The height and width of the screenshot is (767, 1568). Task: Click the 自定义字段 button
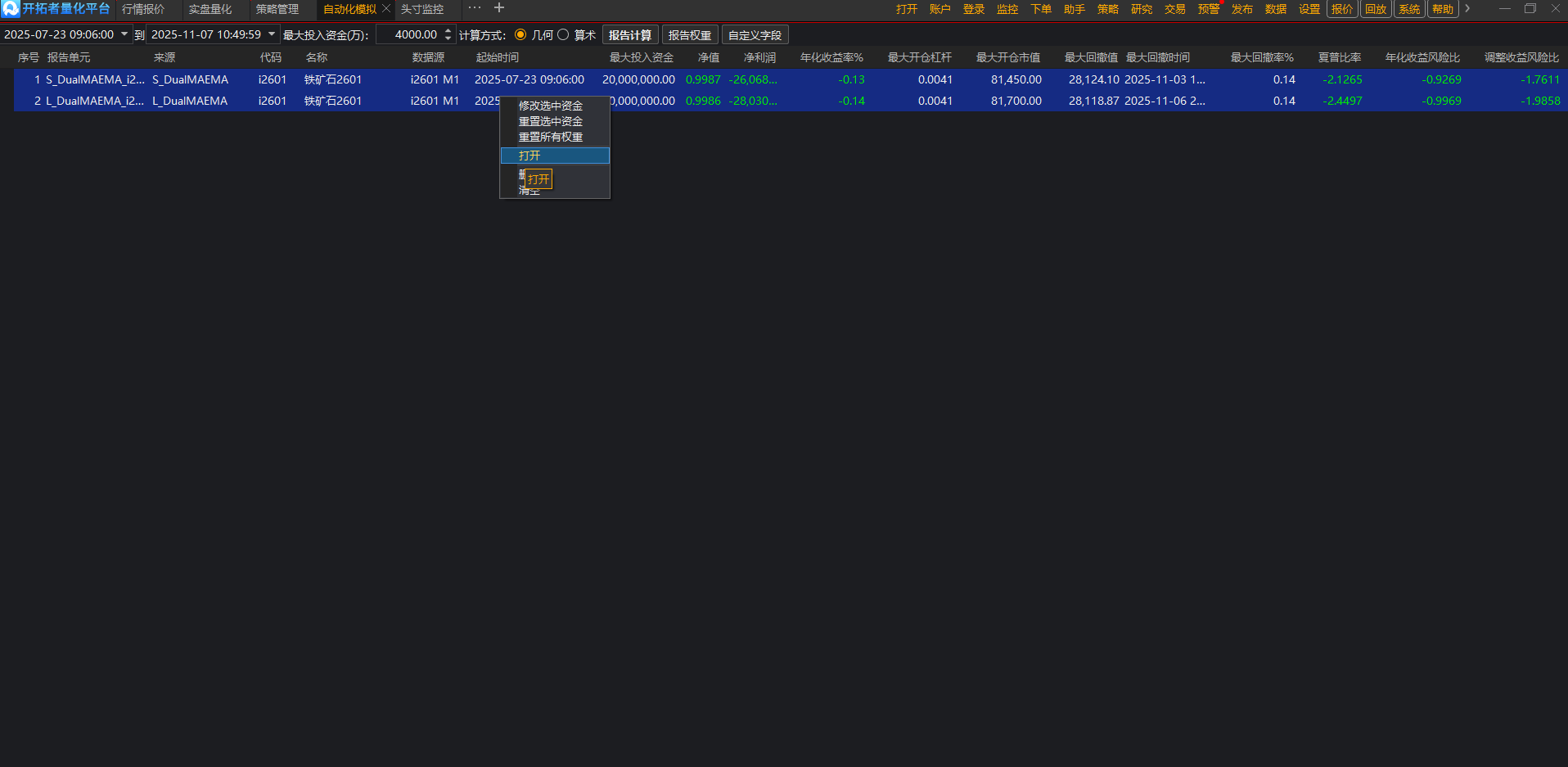[x=755, y=35]
